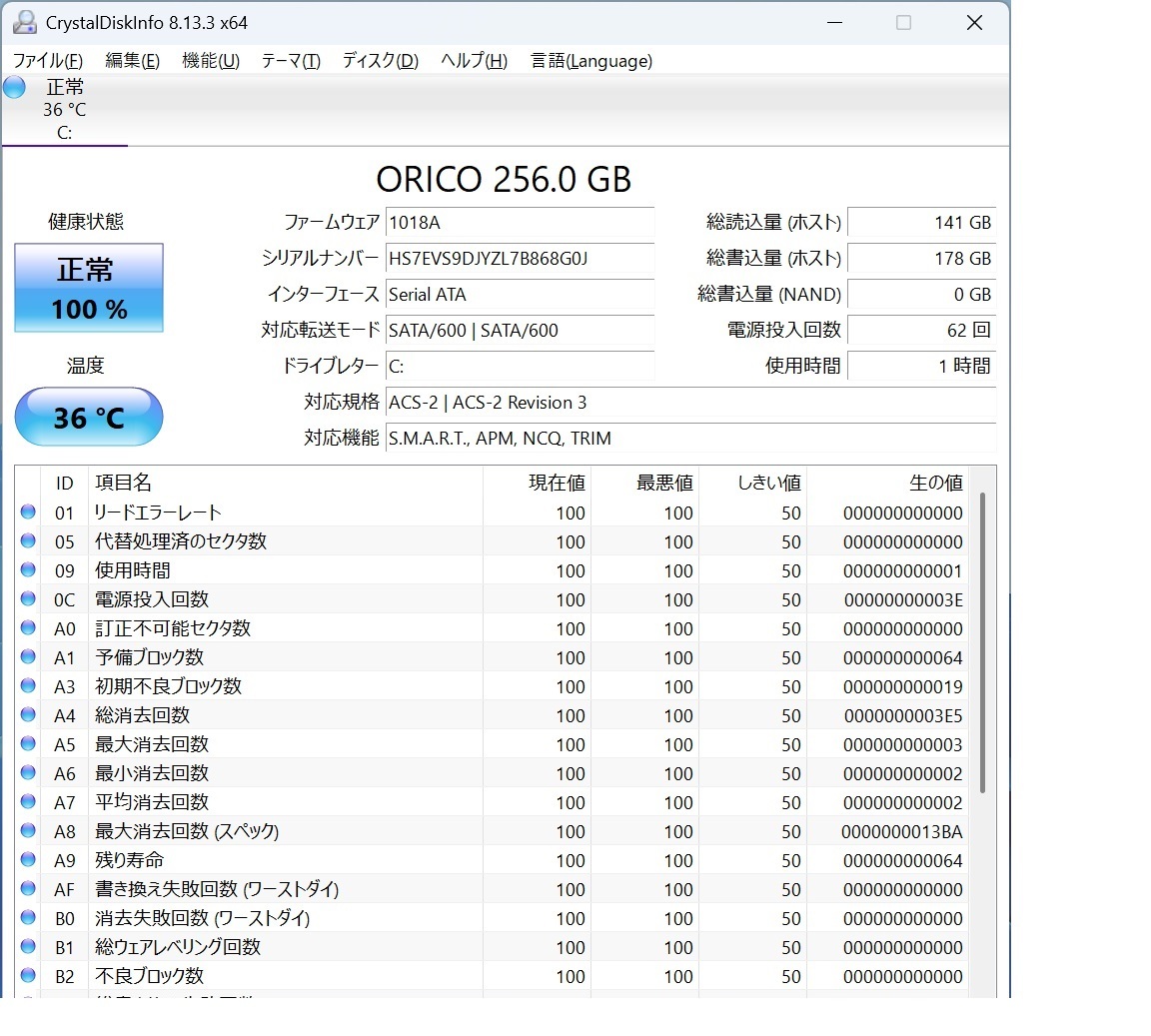
Task: Click the interface field showing Serial ATA
Action: (520, 295)
